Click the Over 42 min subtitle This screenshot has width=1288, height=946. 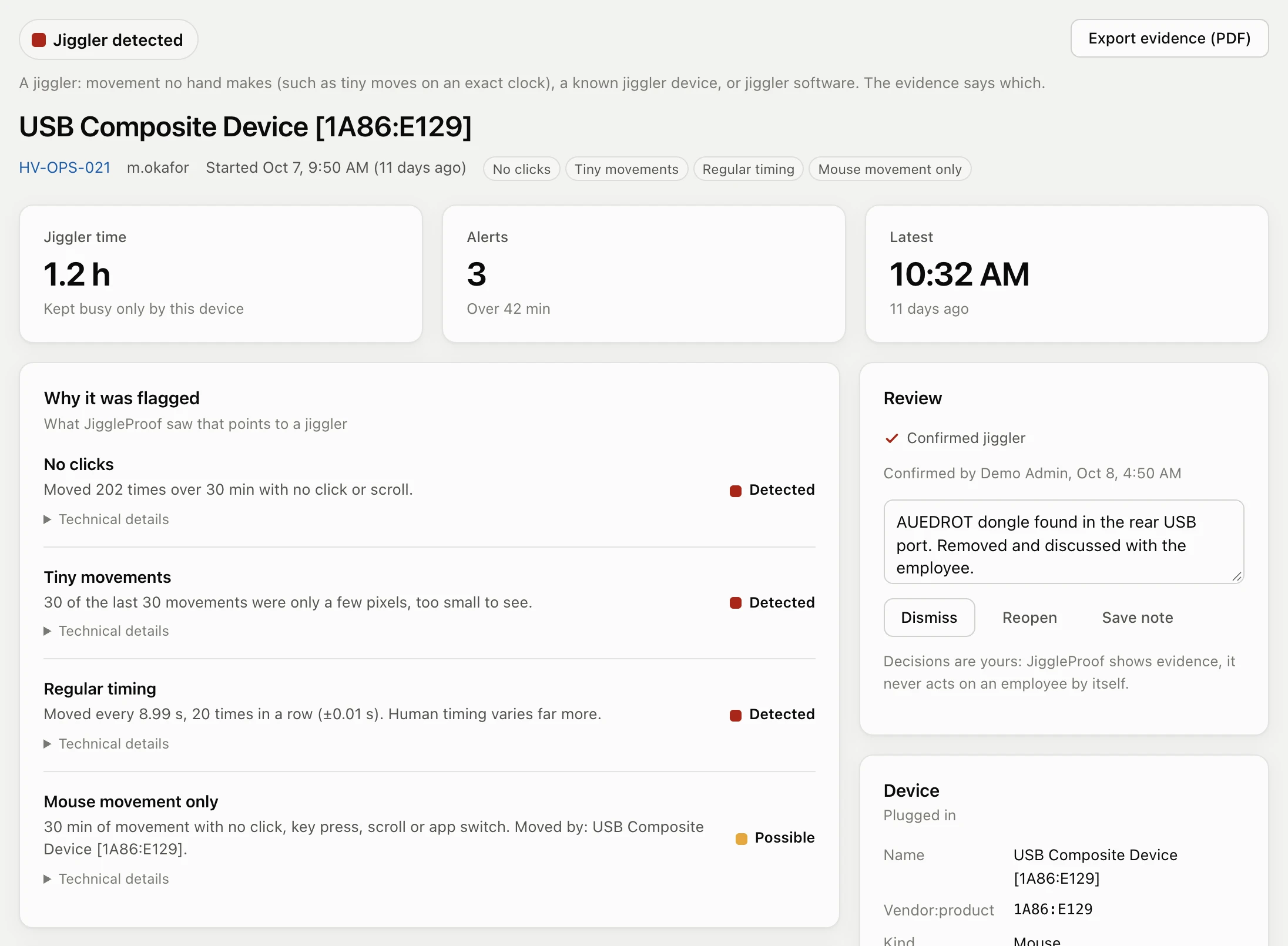click(x=508, y=309)
